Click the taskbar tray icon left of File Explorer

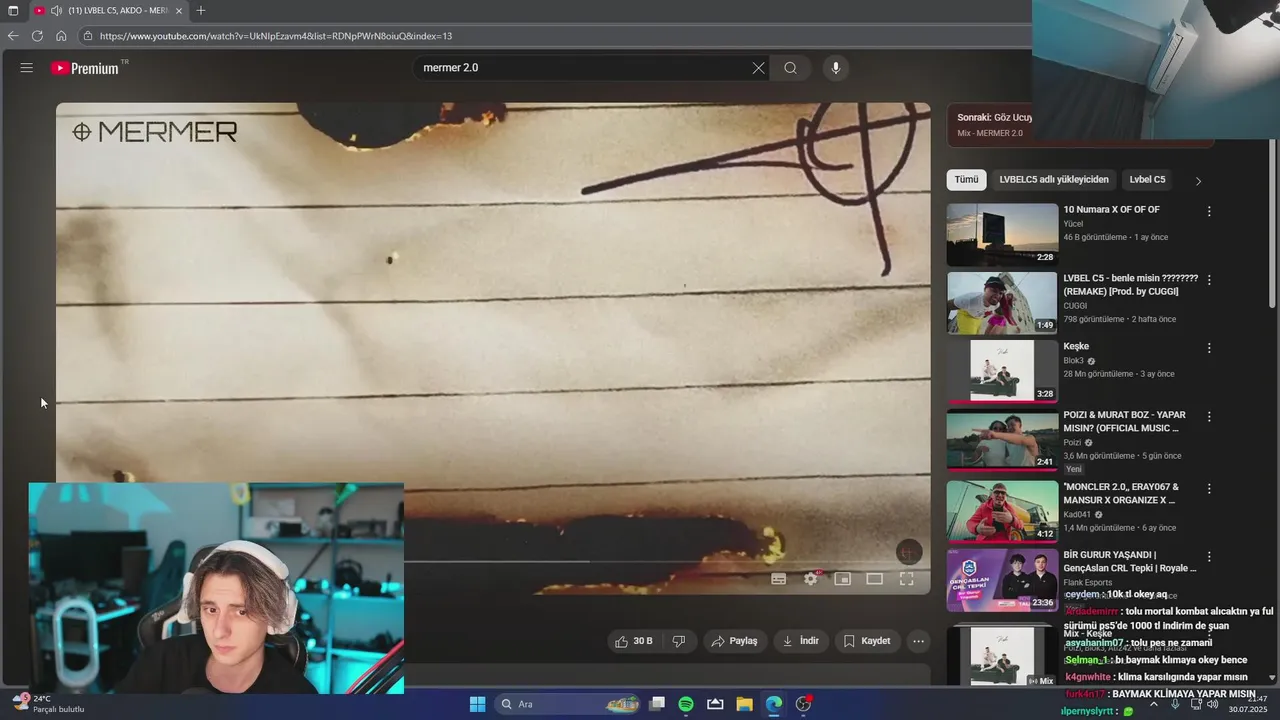715,704
